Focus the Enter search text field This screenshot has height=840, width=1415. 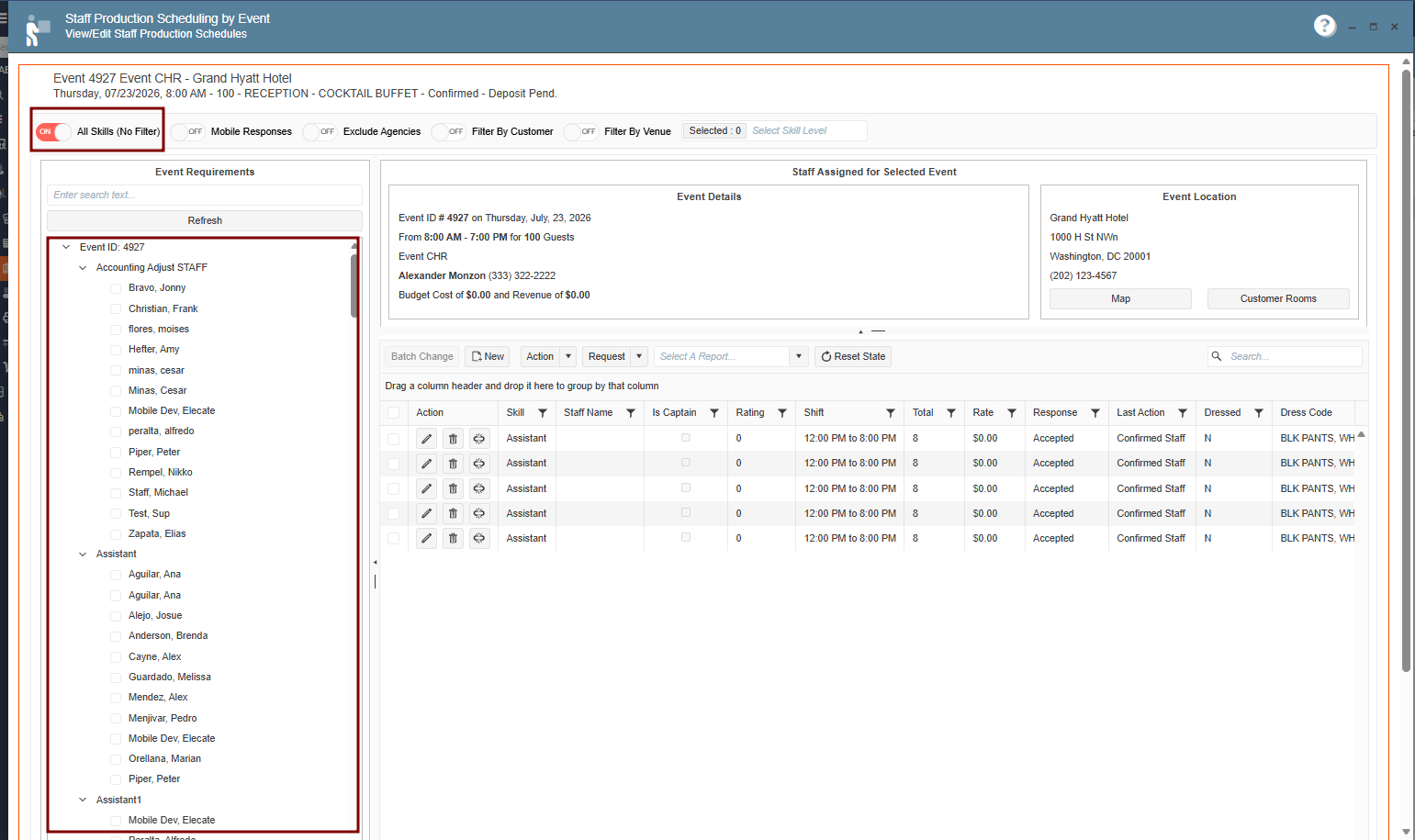tap(205, 195)
